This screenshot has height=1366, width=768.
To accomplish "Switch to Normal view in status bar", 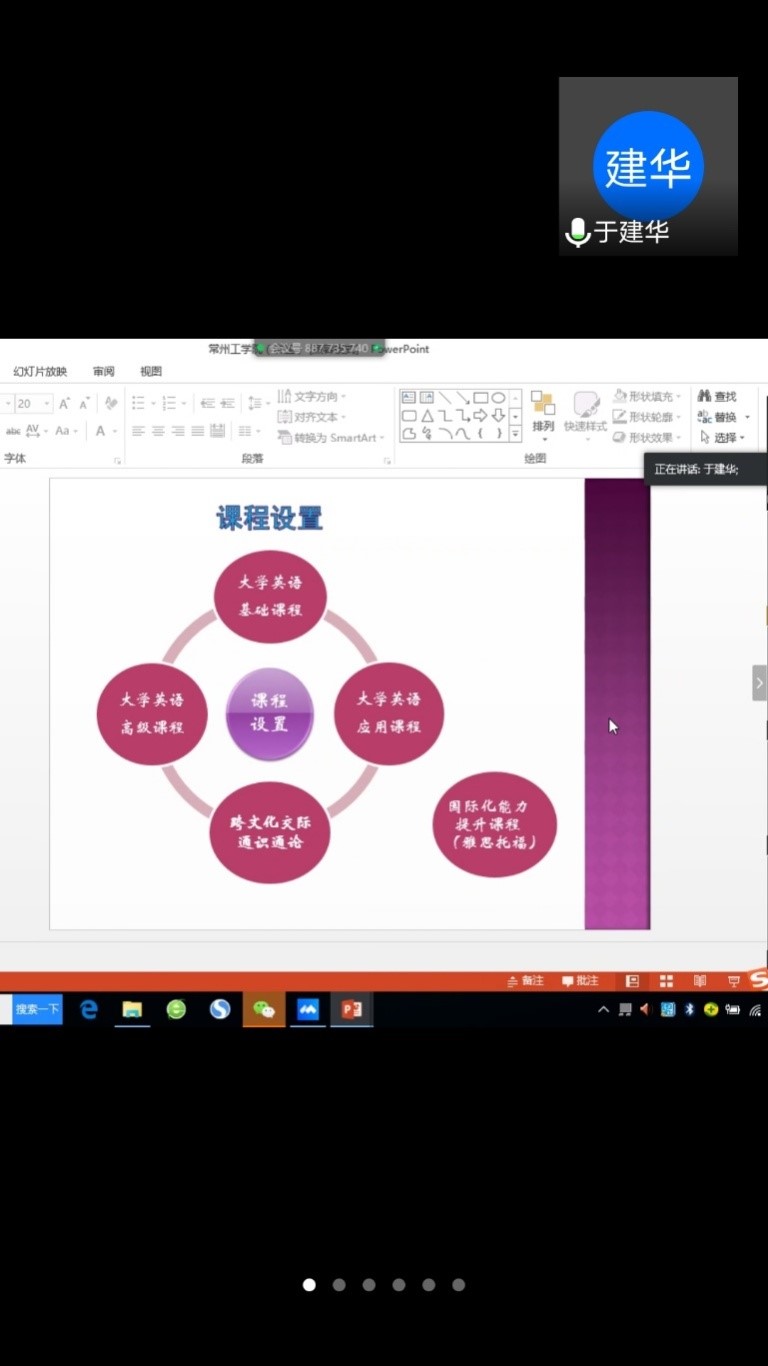I will [x=632, y=981].
